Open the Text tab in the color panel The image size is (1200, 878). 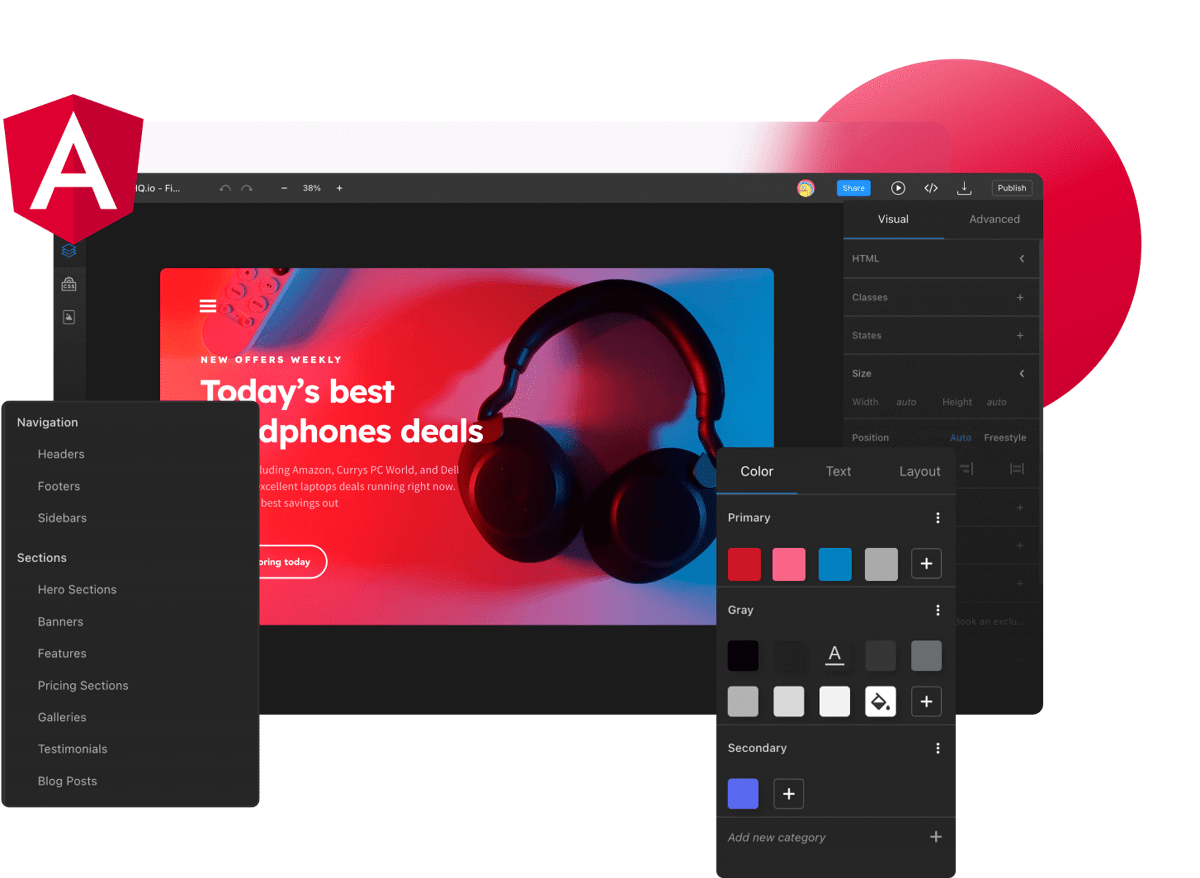[x=838, y=471]
